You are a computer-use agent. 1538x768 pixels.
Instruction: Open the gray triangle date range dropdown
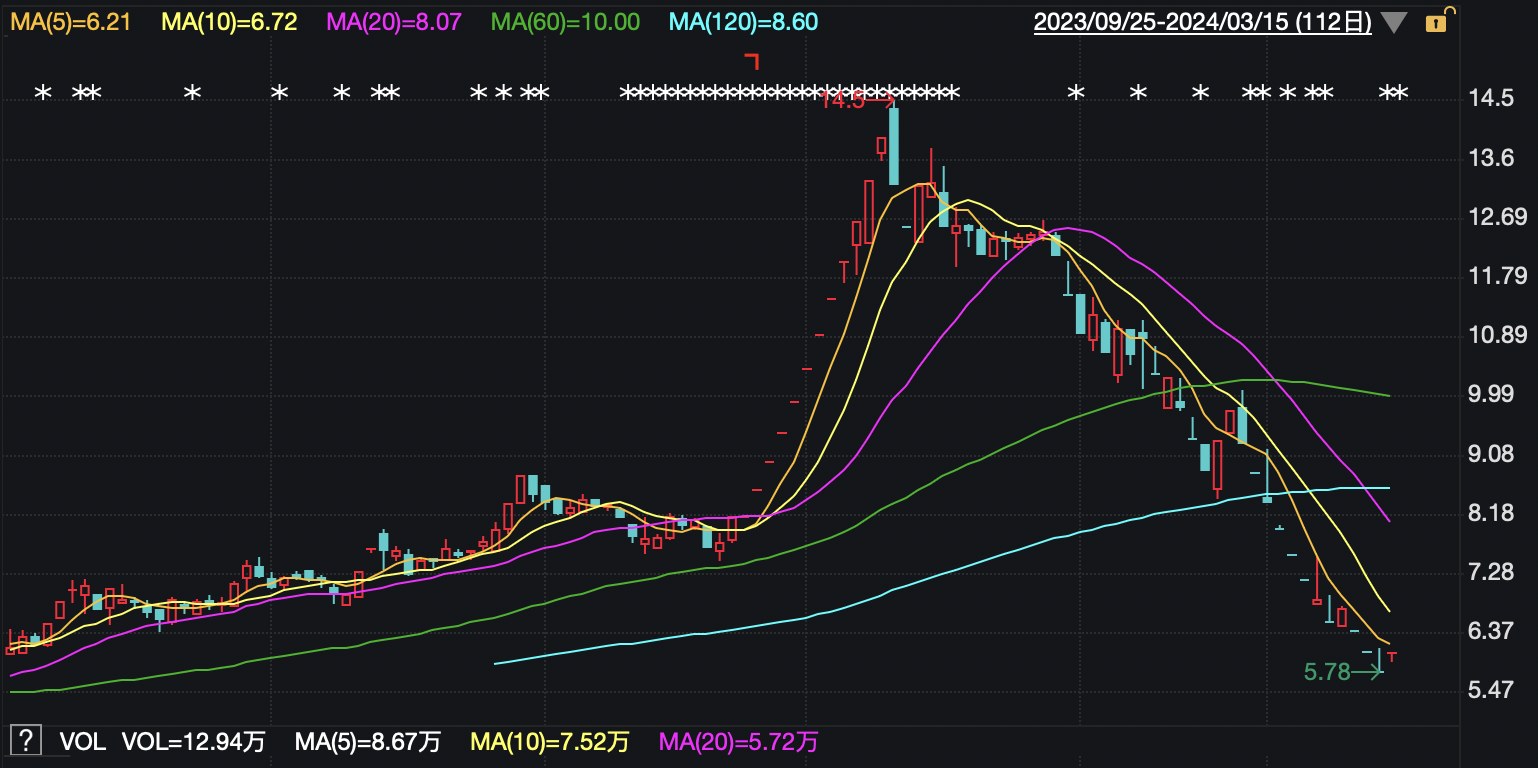(x=1393, y=22)
